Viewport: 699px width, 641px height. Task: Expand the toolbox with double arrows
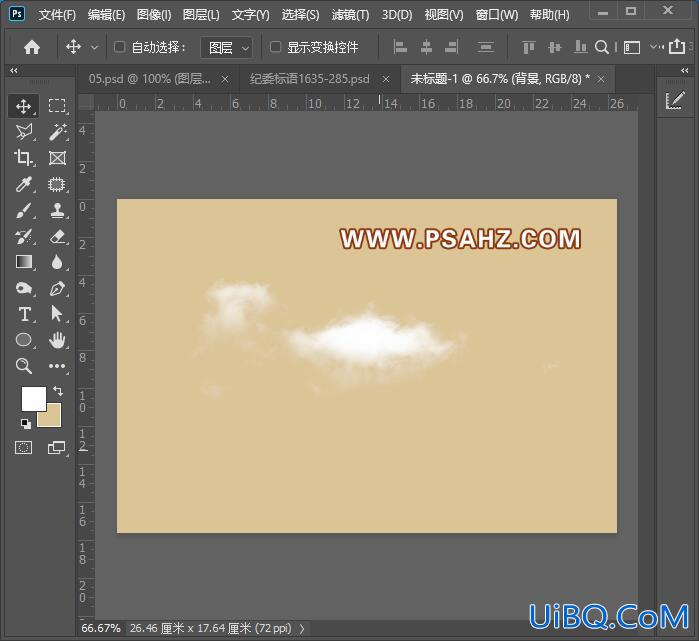point(14,70)
